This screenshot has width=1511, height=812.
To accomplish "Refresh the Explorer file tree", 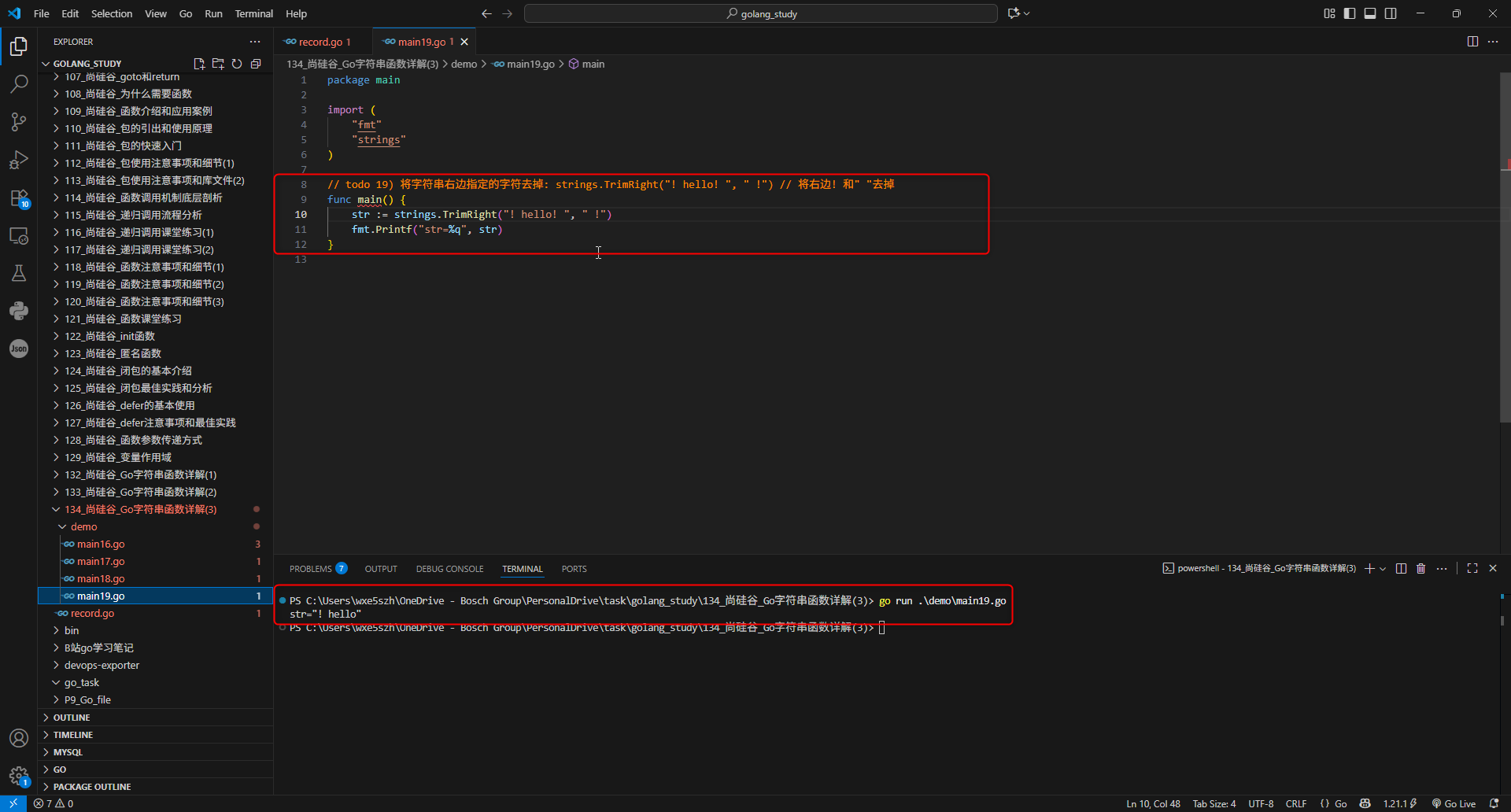I will 237,64.
